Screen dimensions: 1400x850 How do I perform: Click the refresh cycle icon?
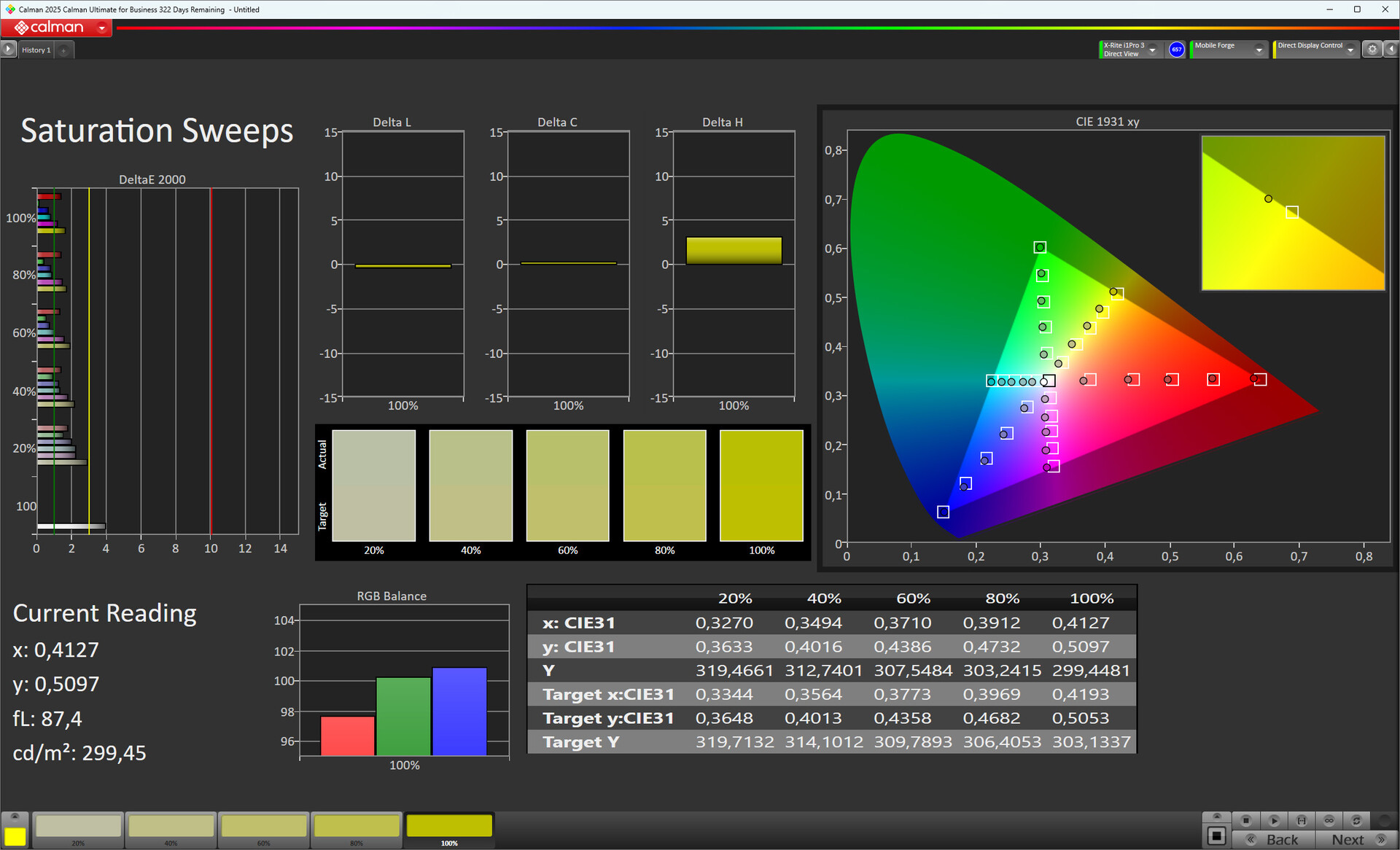click(1357, 820)
